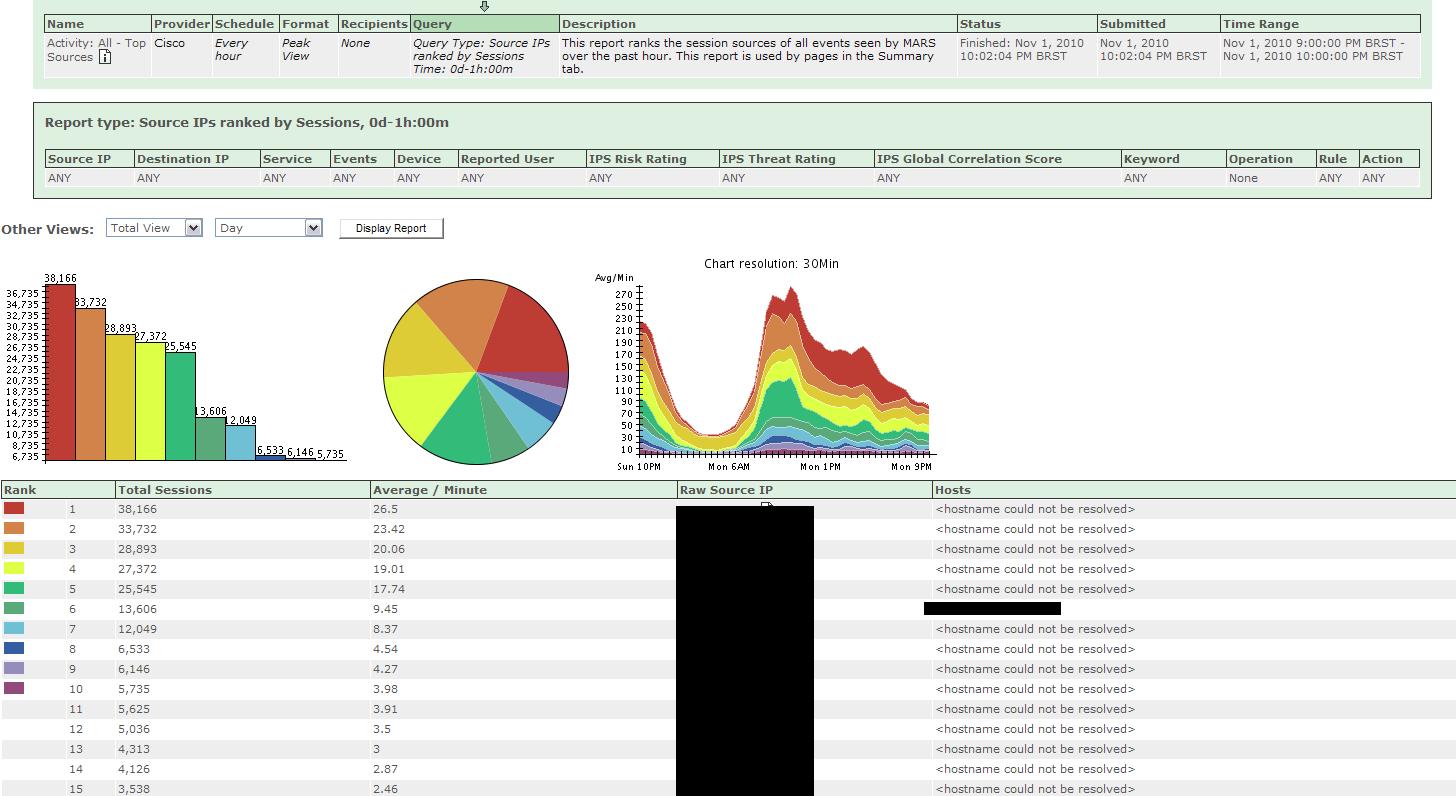Click the rank 8 dark blue swatch
Image resolution: width=1456 pixels, height=796 pixels.
click(14, 648)
